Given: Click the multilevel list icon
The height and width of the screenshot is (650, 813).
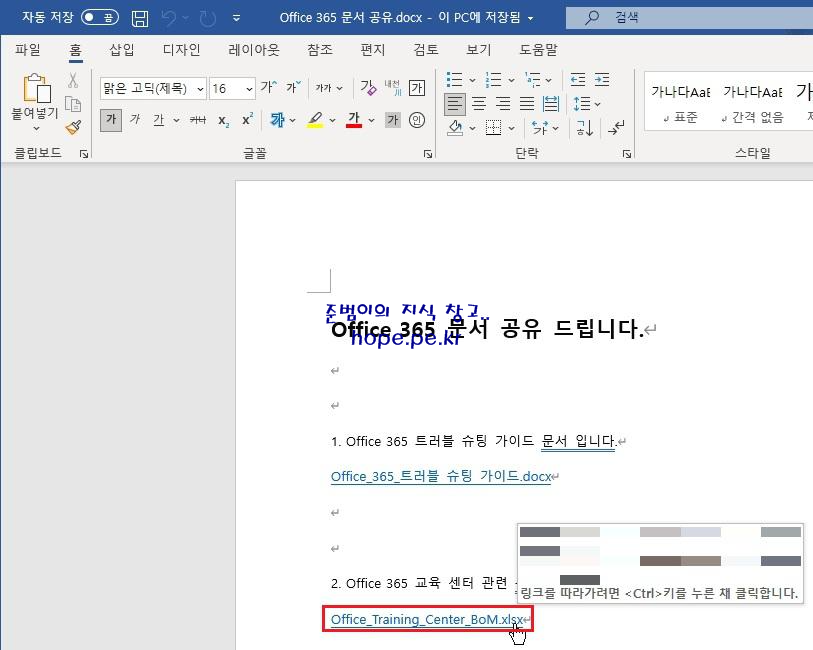Looking at the screenshot, I should click(532, 80).
